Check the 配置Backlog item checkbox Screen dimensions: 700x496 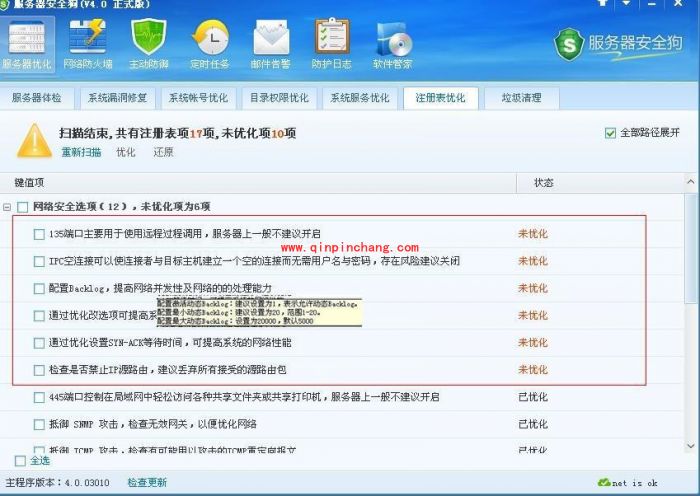pyautogui.click(x=39, y=289)
